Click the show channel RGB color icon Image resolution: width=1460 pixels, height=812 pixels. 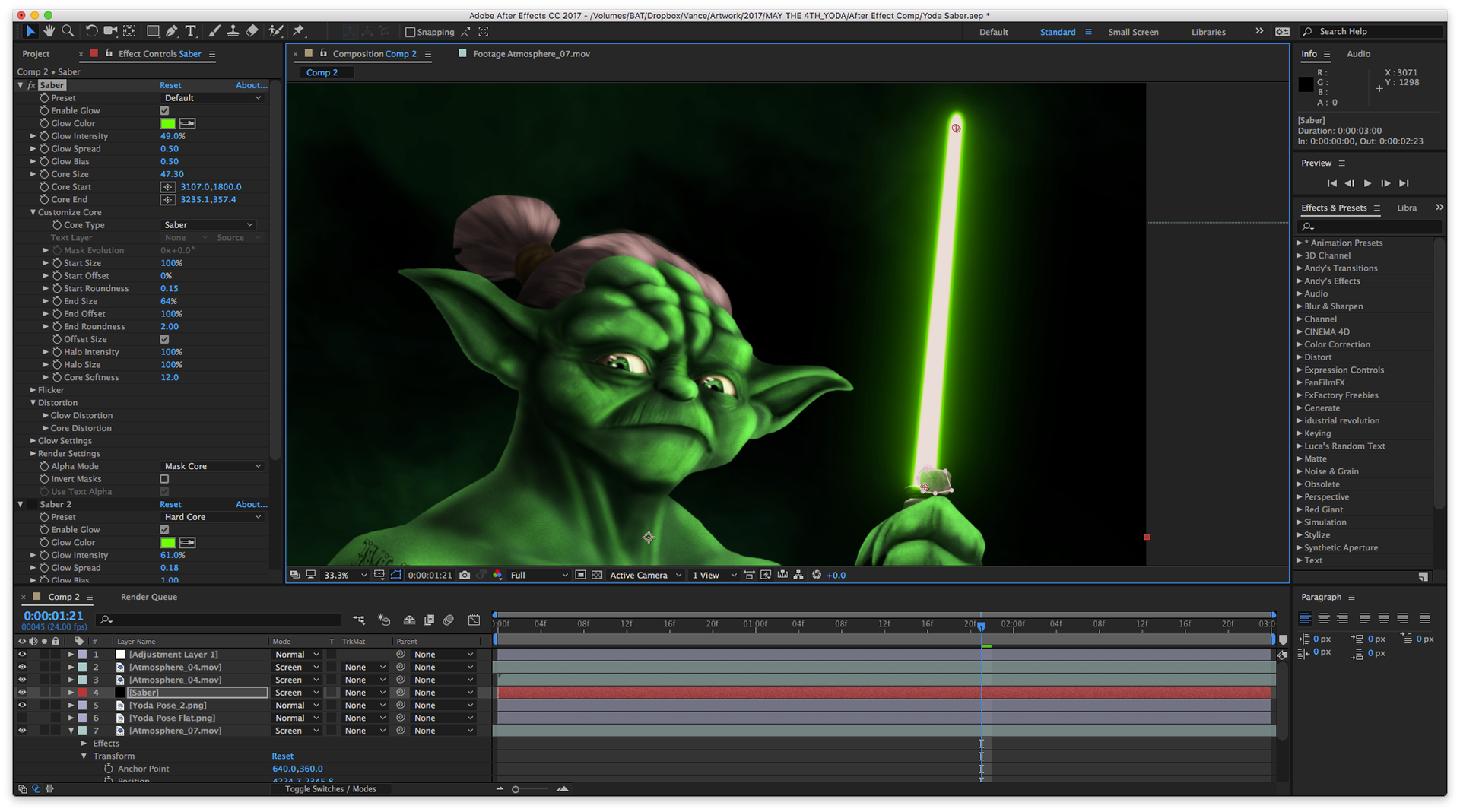pyautogui.click(x=497, y=576)
